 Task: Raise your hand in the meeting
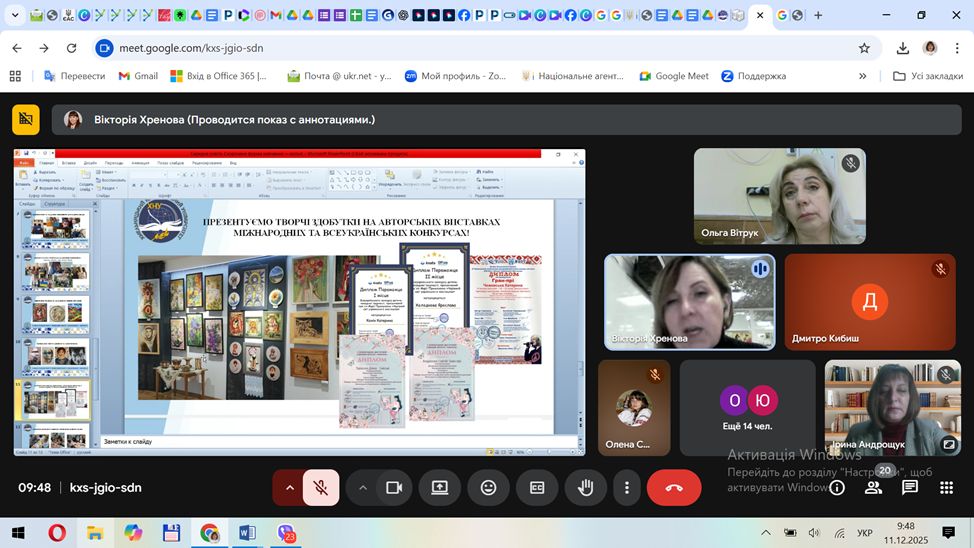pos(585,488)
